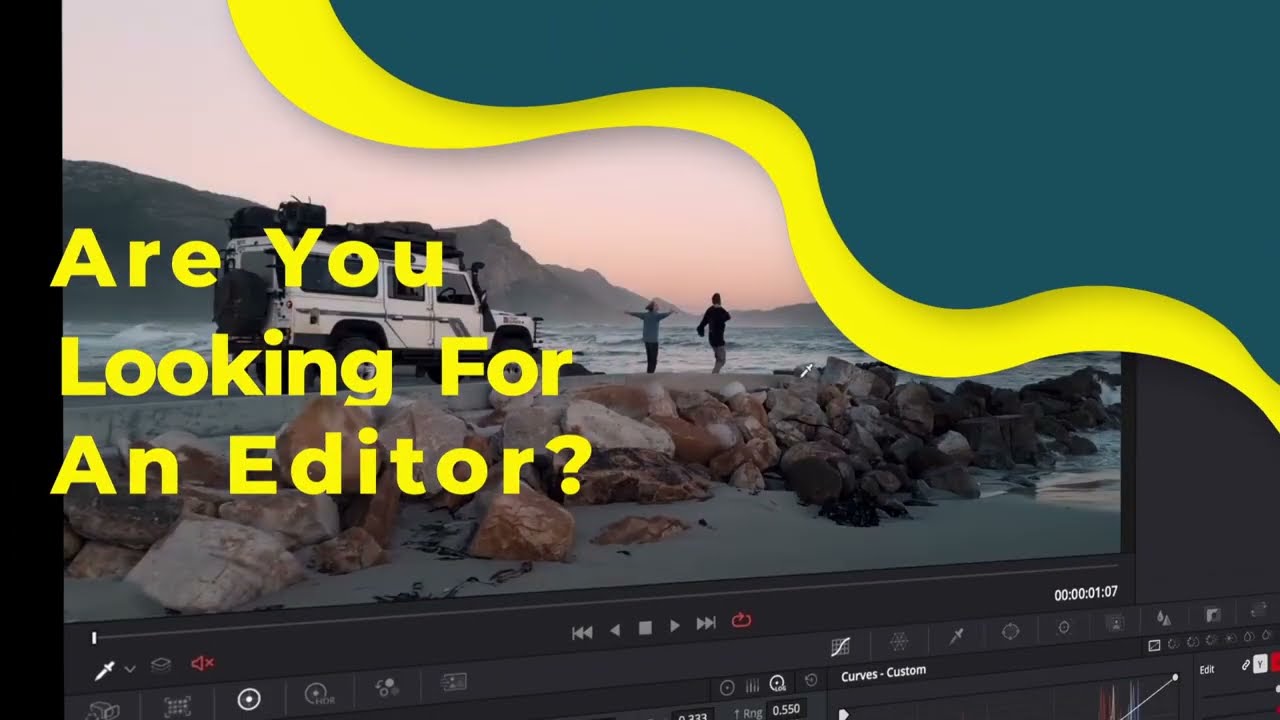Screen dimensions: 1280x720
Task: Stop playback
Action: 645,628
